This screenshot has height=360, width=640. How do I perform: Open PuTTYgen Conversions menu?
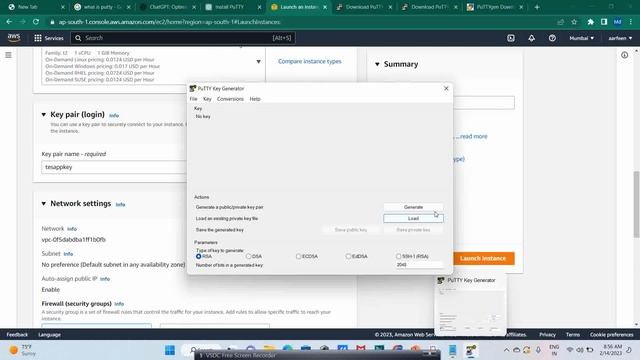(x=230, y=99)
